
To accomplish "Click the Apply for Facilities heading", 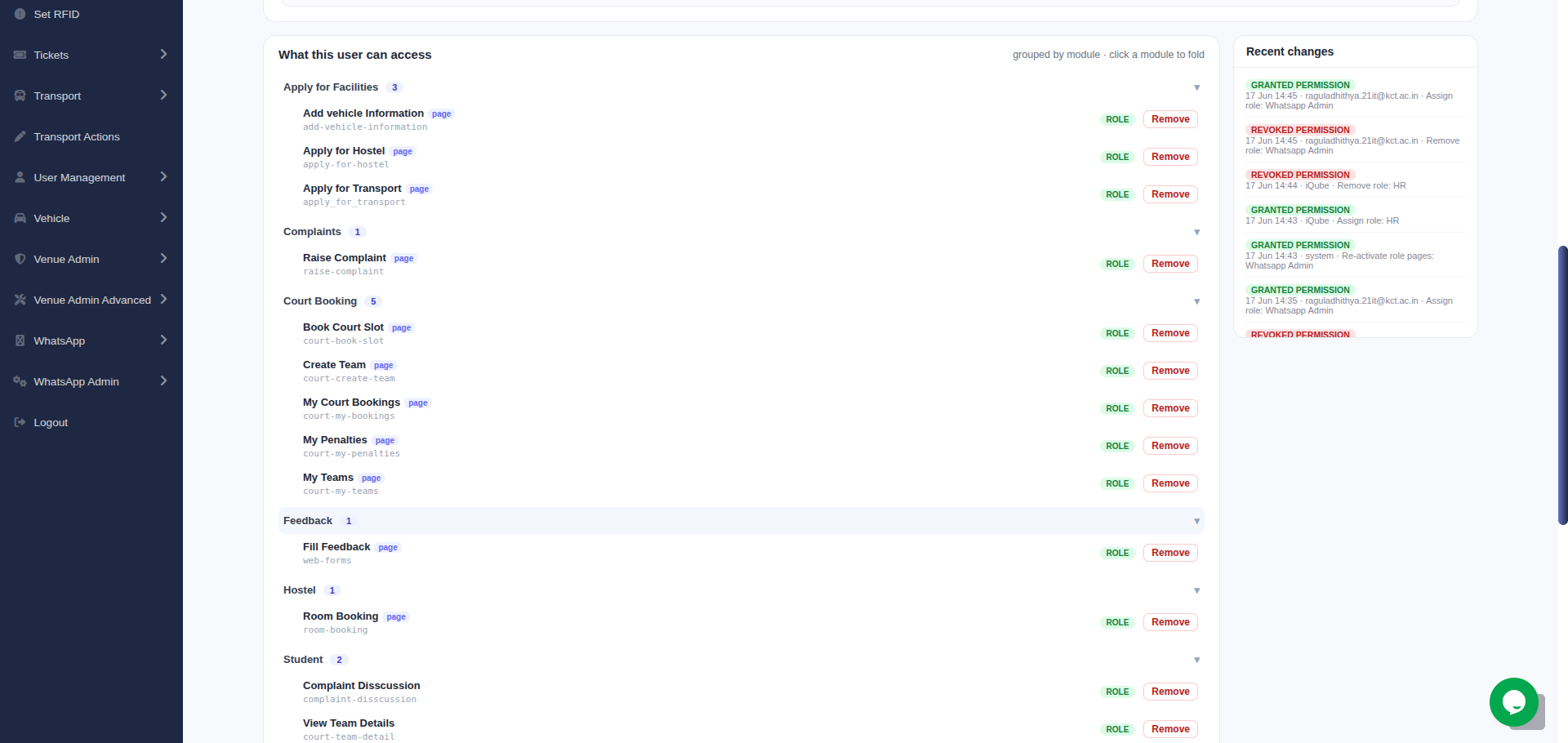I will [x=331, y=87].
